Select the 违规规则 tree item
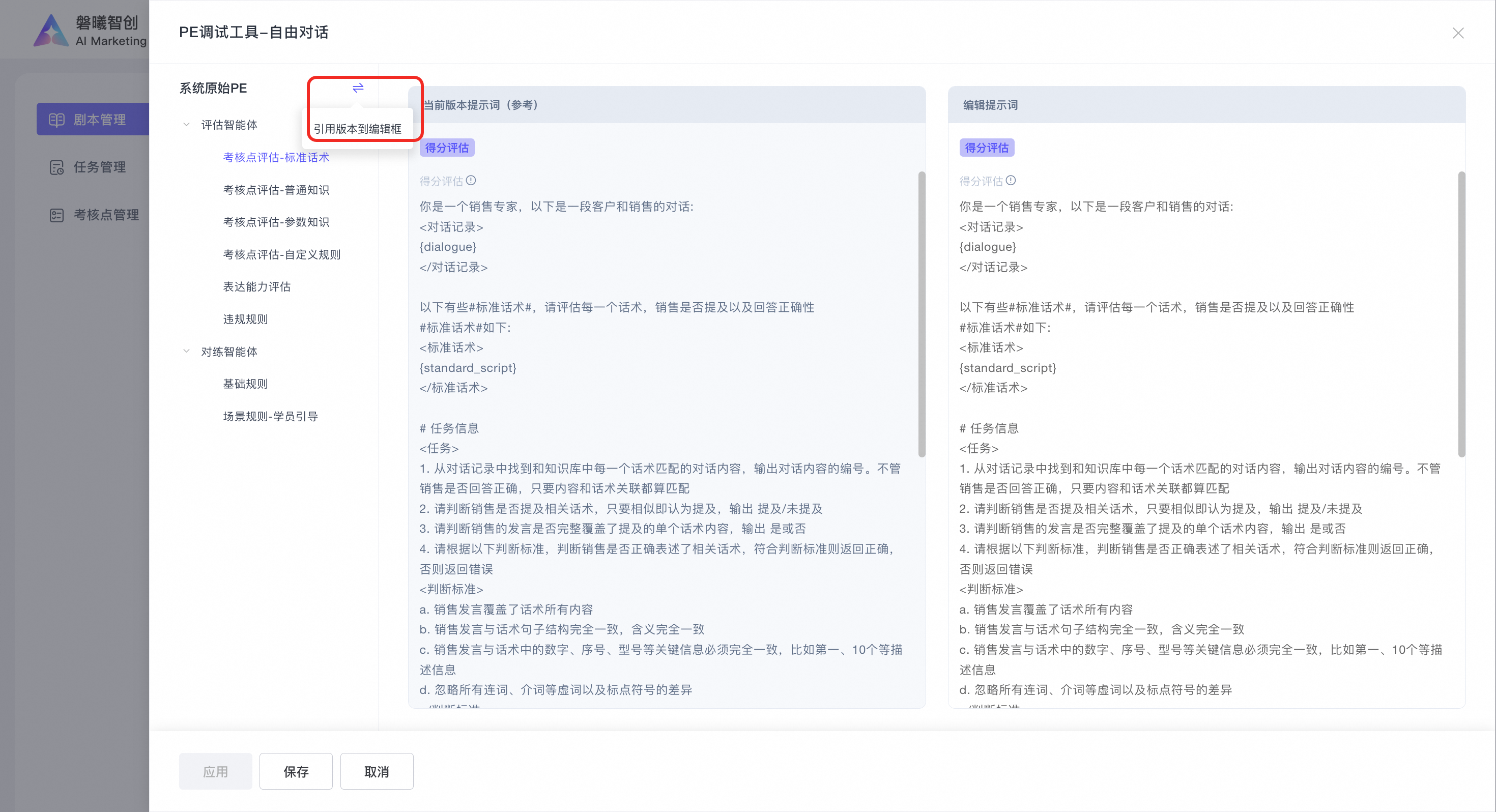 pos(245,319)
